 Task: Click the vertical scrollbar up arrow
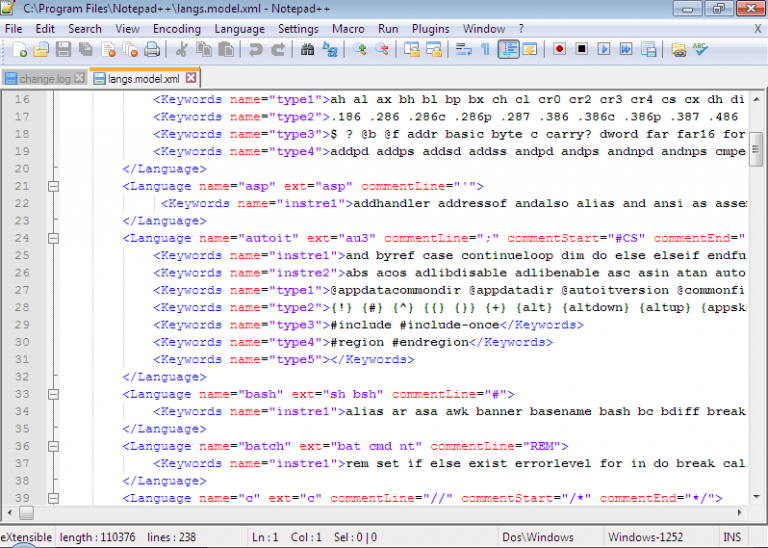coord(756,99)
